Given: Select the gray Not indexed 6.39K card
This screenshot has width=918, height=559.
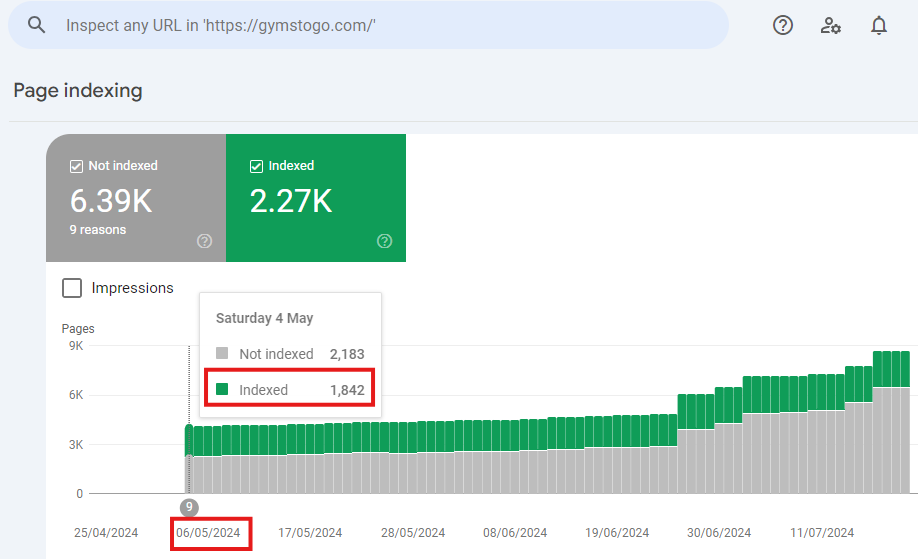Looking at the screenshot, I should pos(136,198).
